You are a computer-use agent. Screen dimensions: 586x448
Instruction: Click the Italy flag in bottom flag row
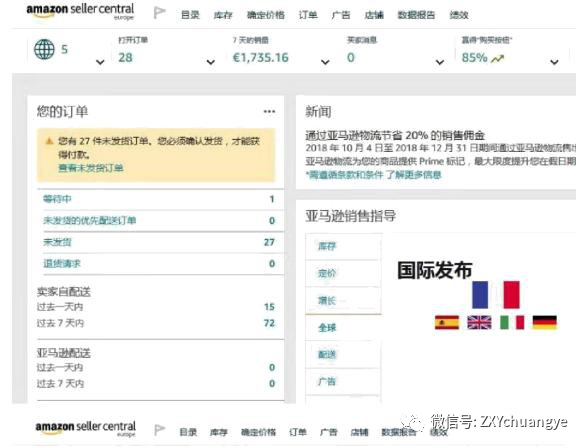(x=512, y=322)
